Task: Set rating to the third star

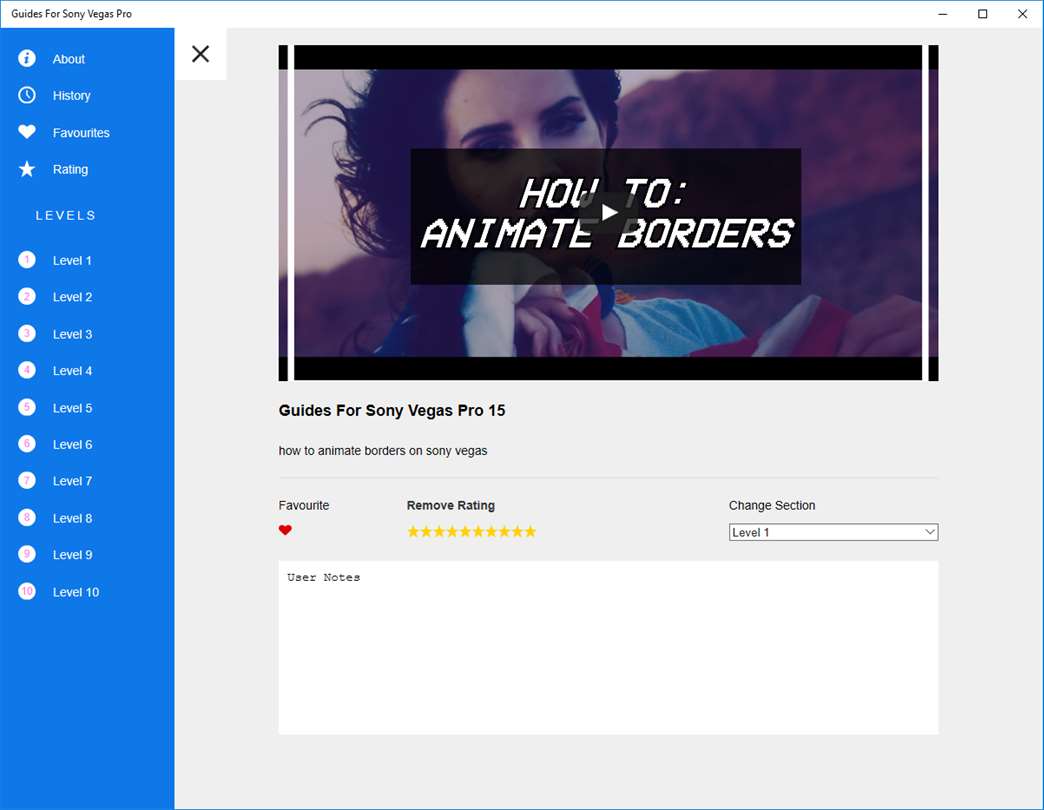Action: click(439, 531)
